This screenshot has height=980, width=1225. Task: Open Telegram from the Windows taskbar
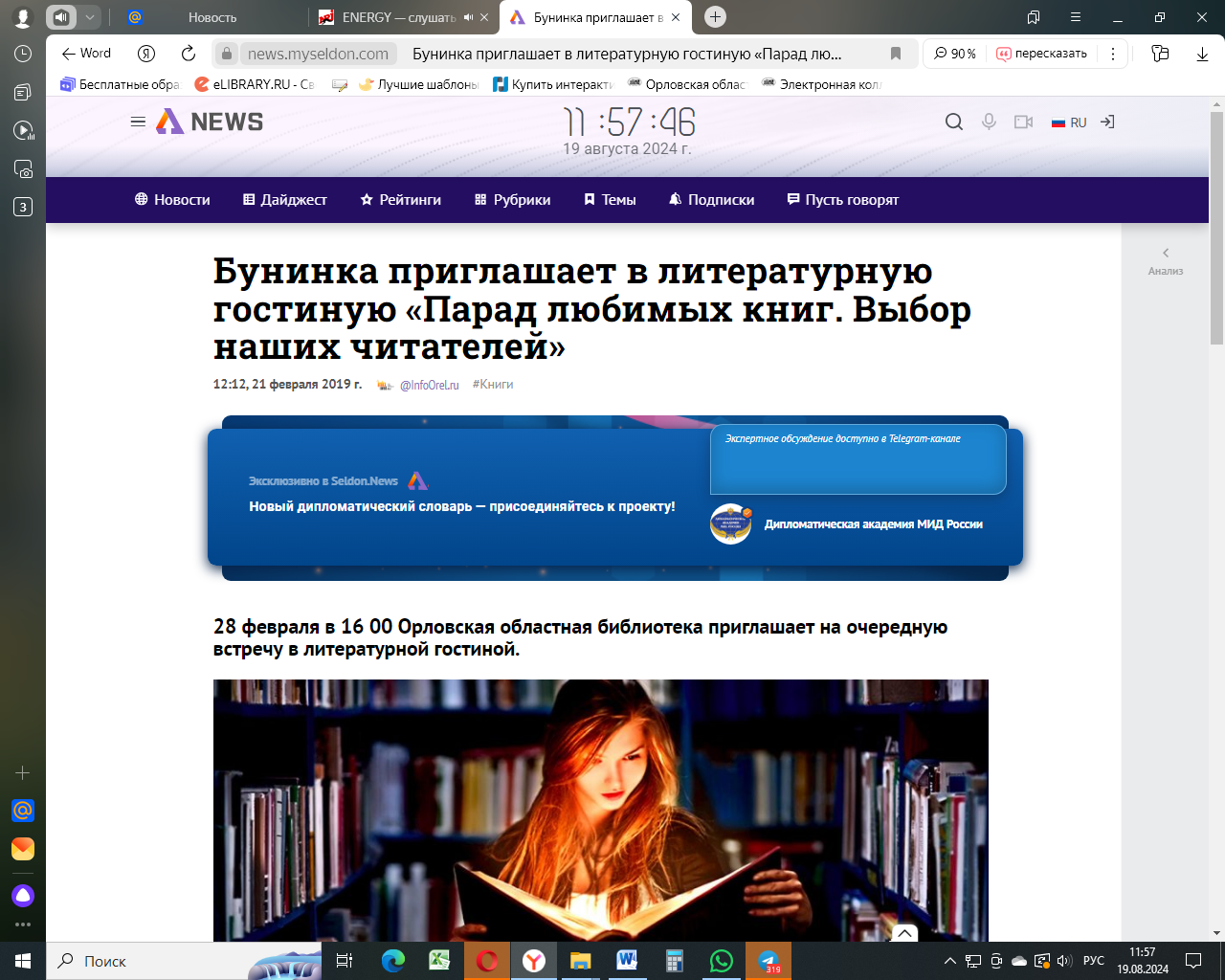[768, 961]
